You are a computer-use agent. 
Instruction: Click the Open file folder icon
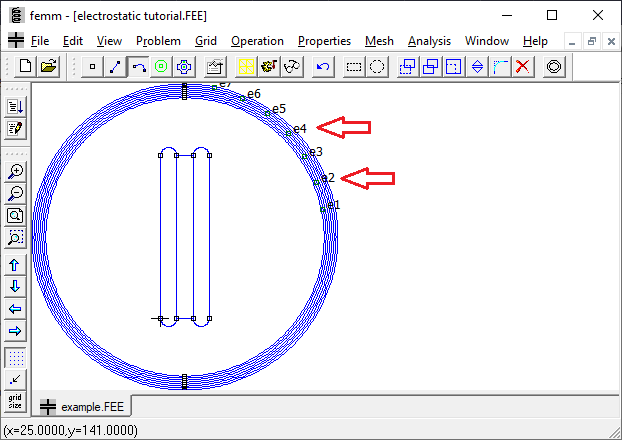pyautogui.click(x=48, y=67)
